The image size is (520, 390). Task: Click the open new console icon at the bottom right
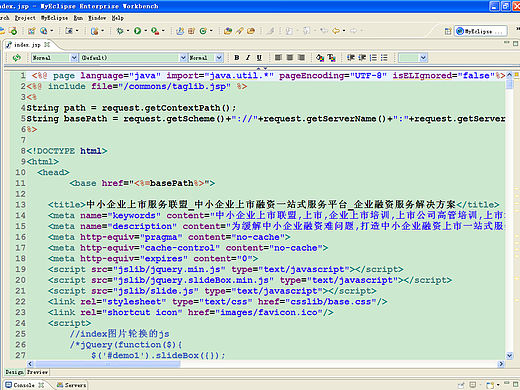(490, 385)
